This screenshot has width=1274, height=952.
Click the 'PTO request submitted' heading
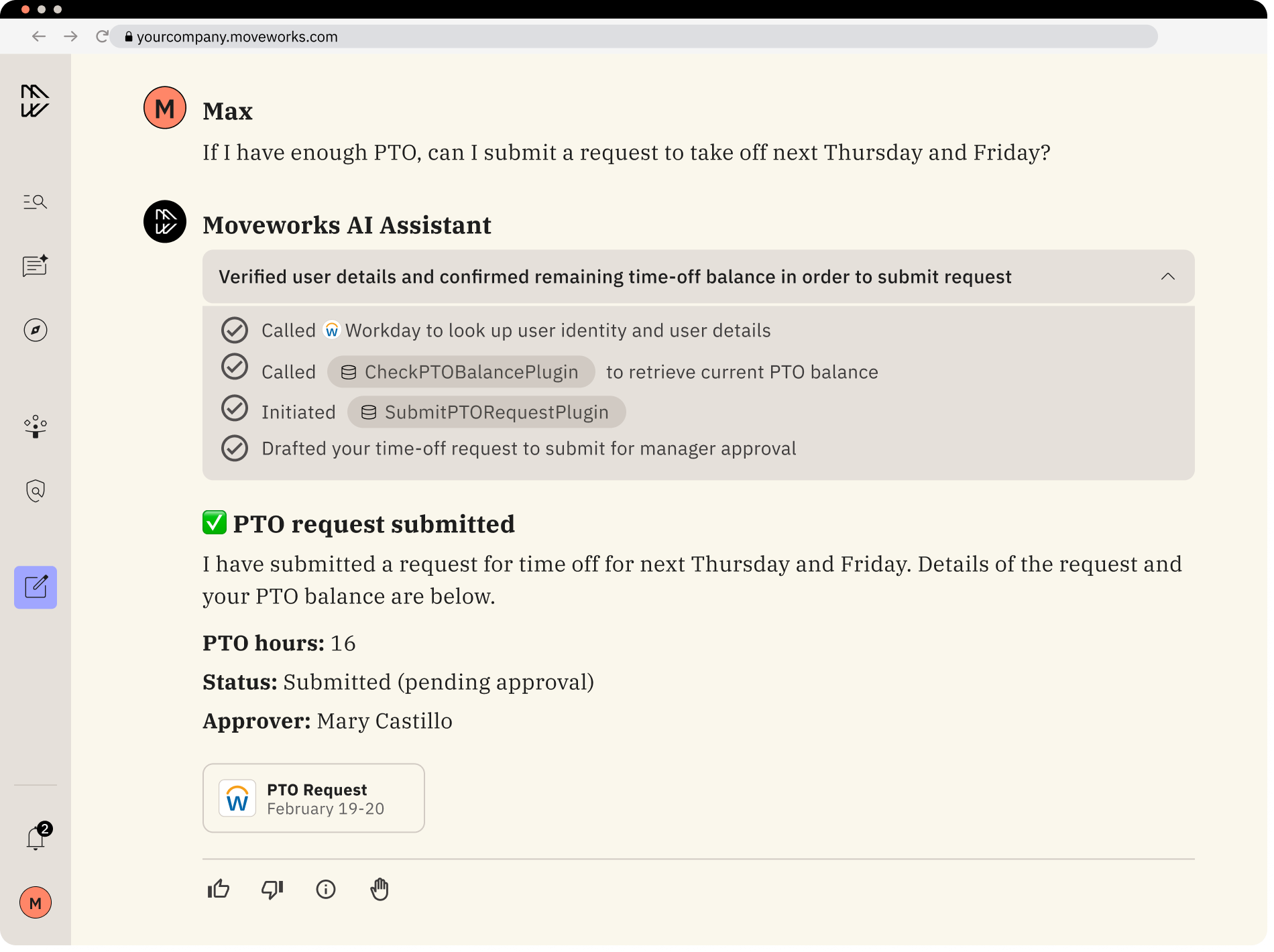pyautogui.click(x=373, y=524)
